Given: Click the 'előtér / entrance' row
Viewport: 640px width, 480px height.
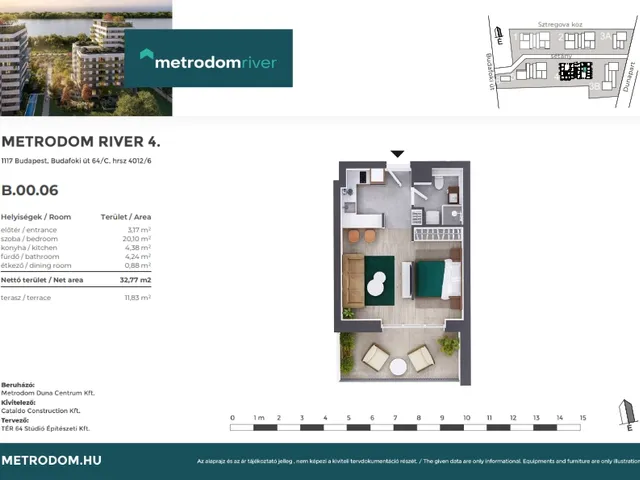Looking at the screenshot, I should [76, 230].
